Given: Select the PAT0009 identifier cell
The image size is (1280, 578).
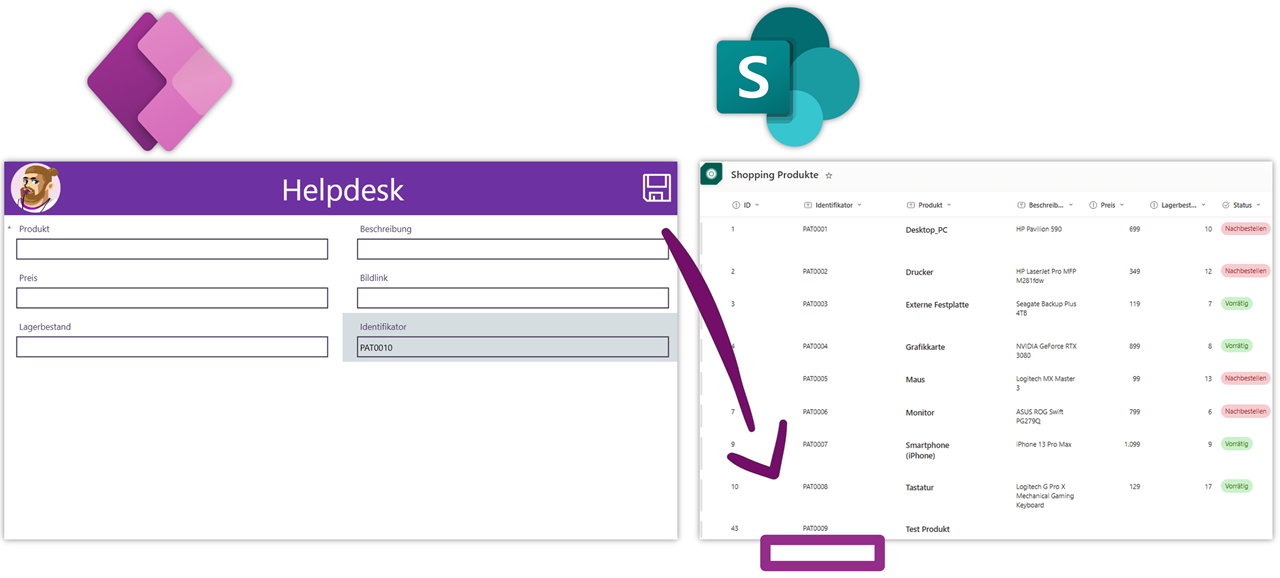Looking at the screenshot, I should (815, 528).
